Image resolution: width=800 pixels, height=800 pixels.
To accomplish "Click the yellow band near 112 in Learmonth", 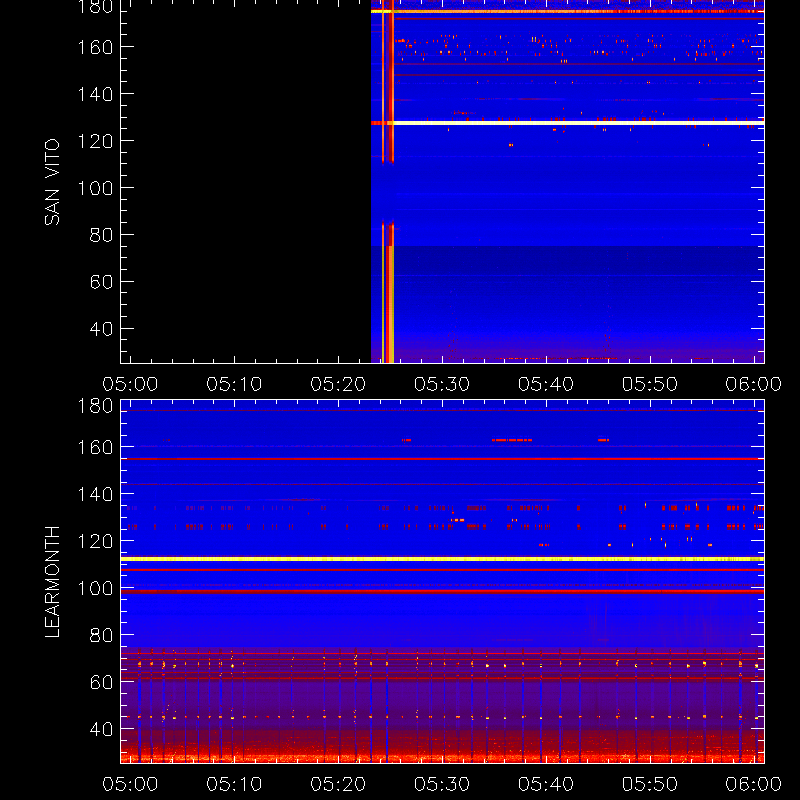I will [442, 559].
